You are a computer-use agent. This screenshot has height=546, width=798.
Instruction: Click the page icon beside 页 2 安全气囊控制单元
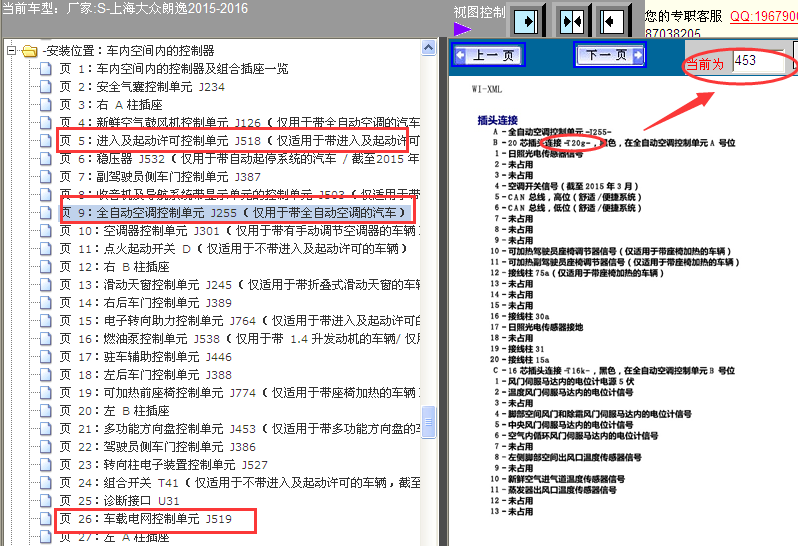46,87
